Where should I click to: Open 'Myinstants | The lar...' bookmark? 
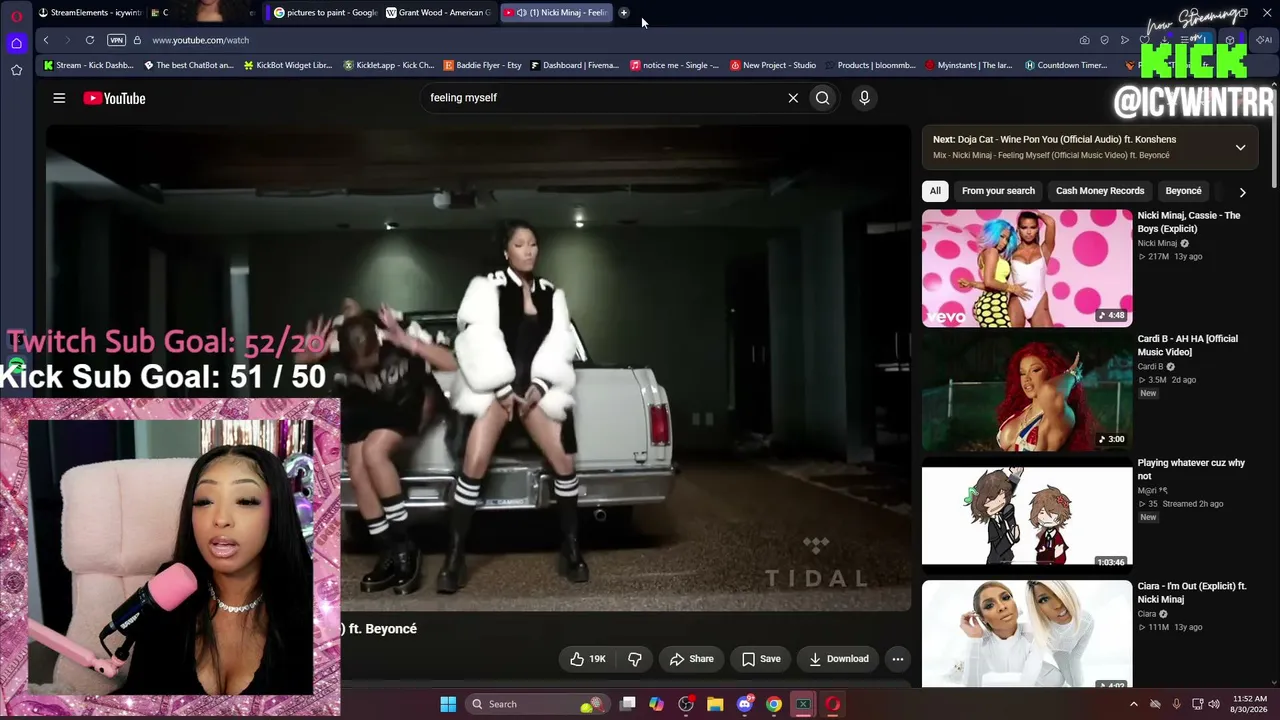click(x=969, y=65)
